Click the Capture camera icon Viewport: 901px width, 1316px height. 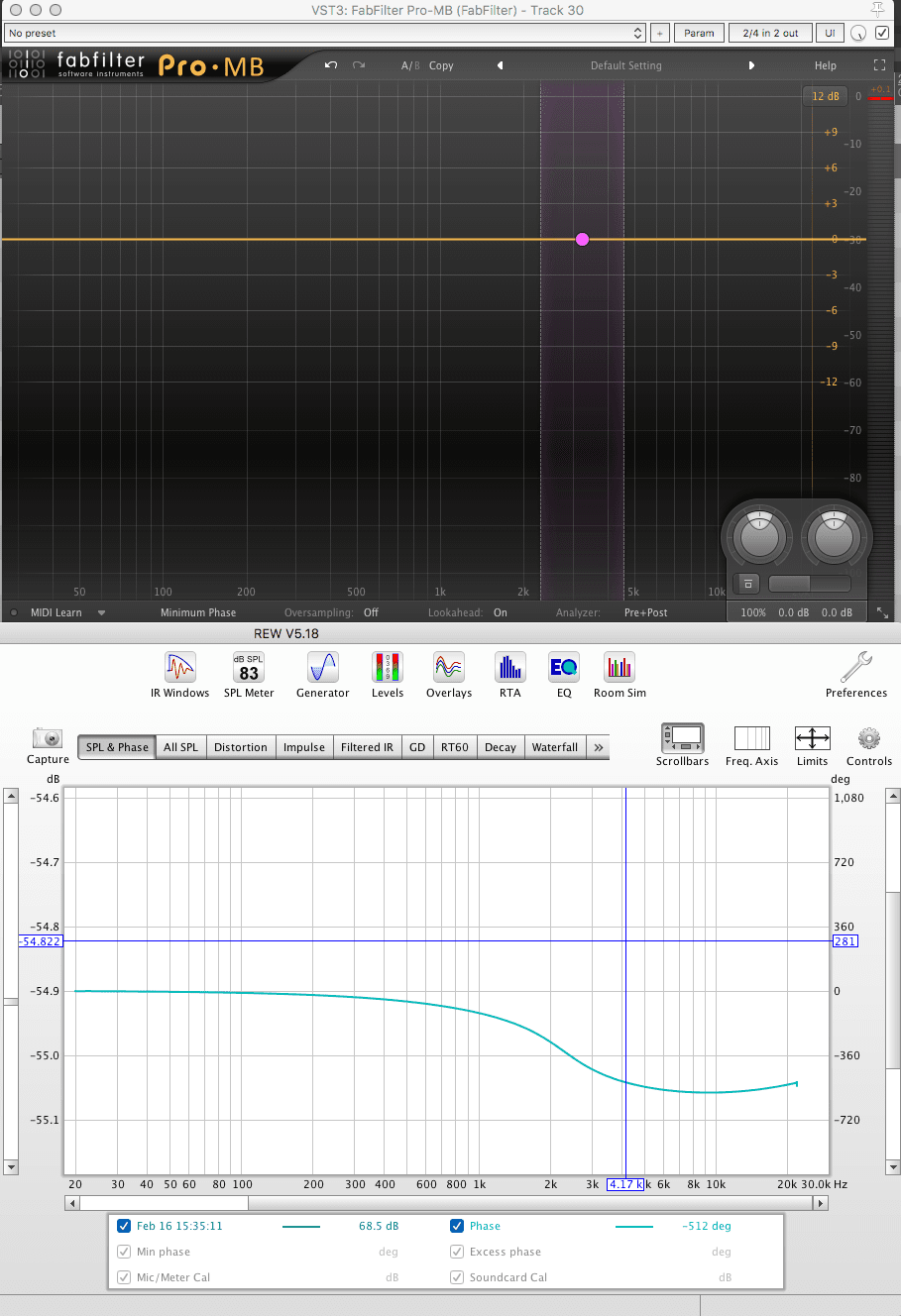click(48, 739)
